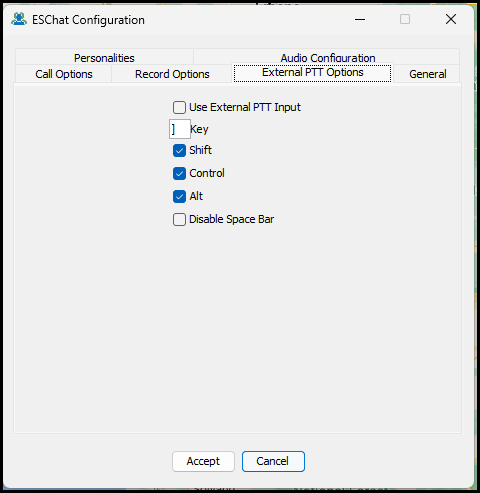Viewport: 480px width, 493px height.
Task: Close the ESChat Configuration dialog
Action: pyautogui.click(x=451, y=19)
